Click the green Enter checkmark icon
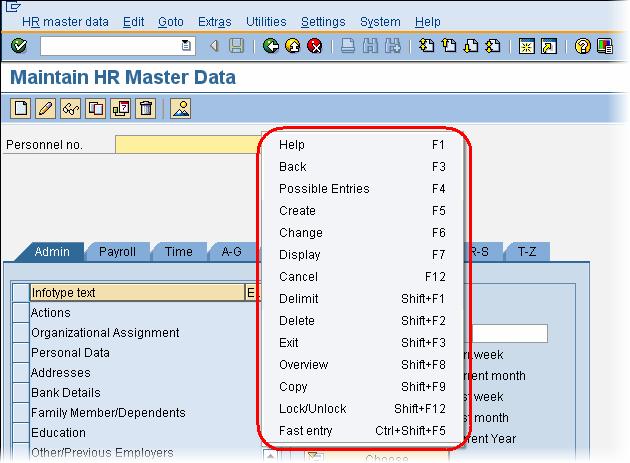The height and width of the screenshot is (463, 630). point(18,46)
